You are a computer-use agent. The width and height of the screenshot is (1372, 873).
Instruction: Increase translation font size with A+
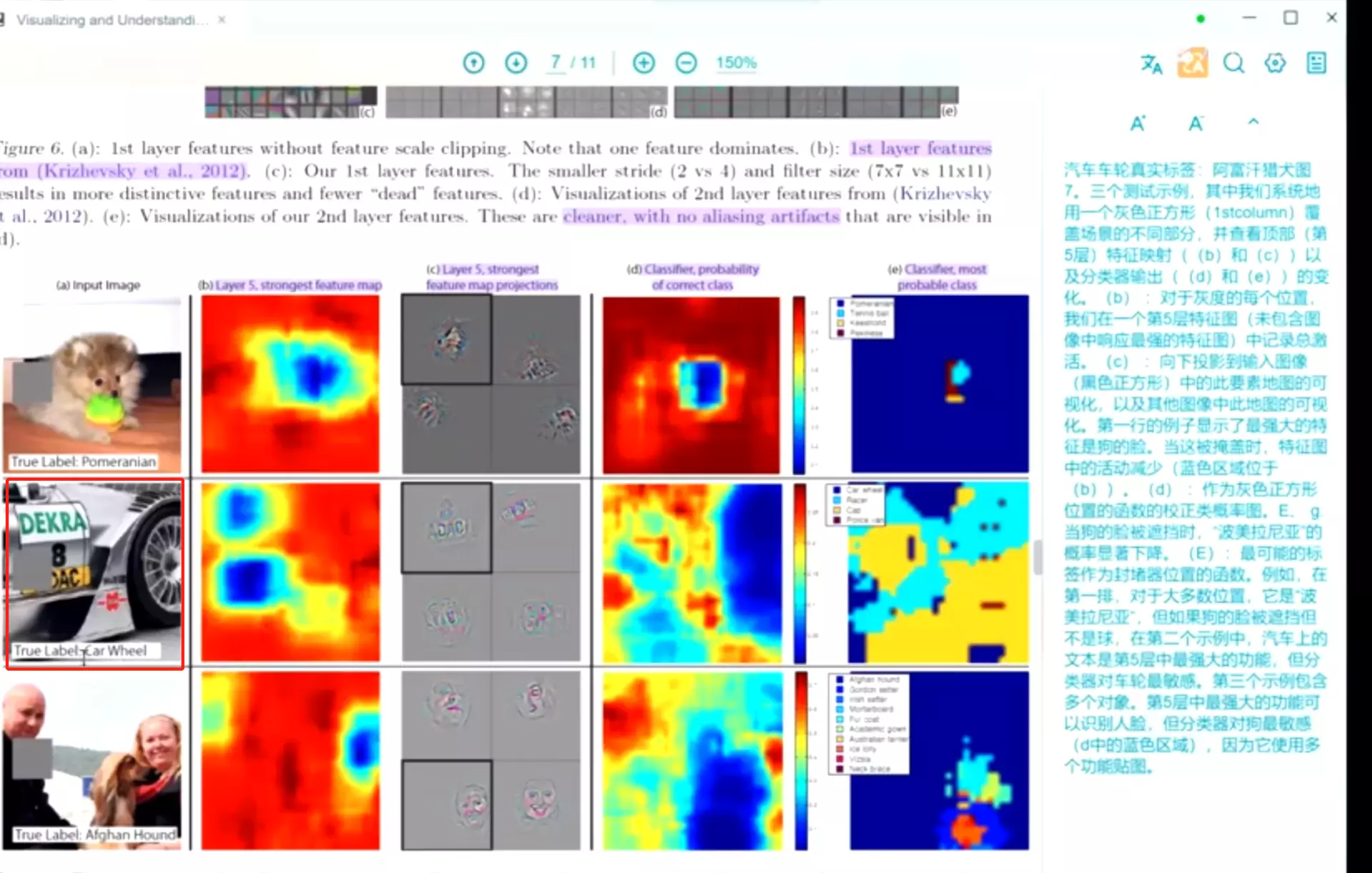tap(1138, 123)
